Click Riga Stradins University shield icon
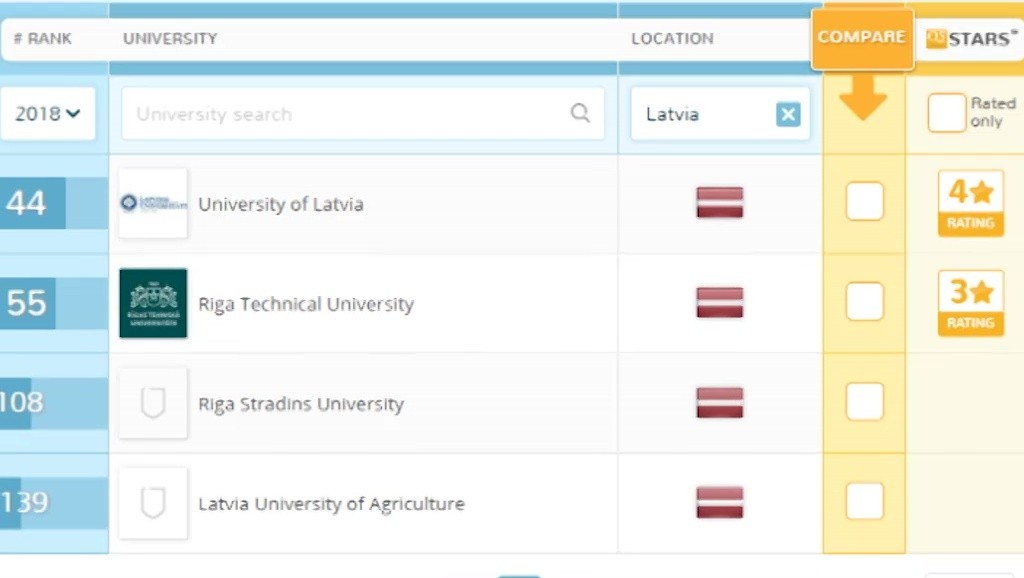 (x=153, y=403)
